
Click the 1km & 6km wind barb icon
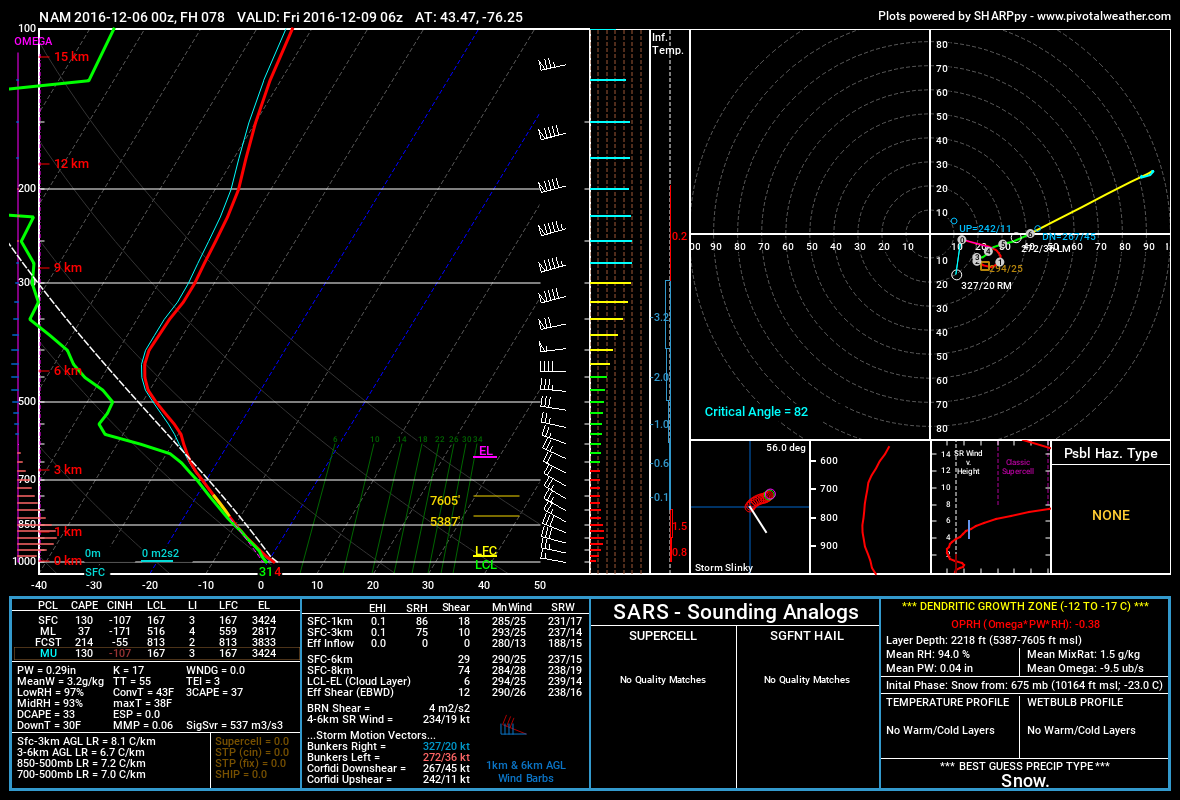coord(512,727)
